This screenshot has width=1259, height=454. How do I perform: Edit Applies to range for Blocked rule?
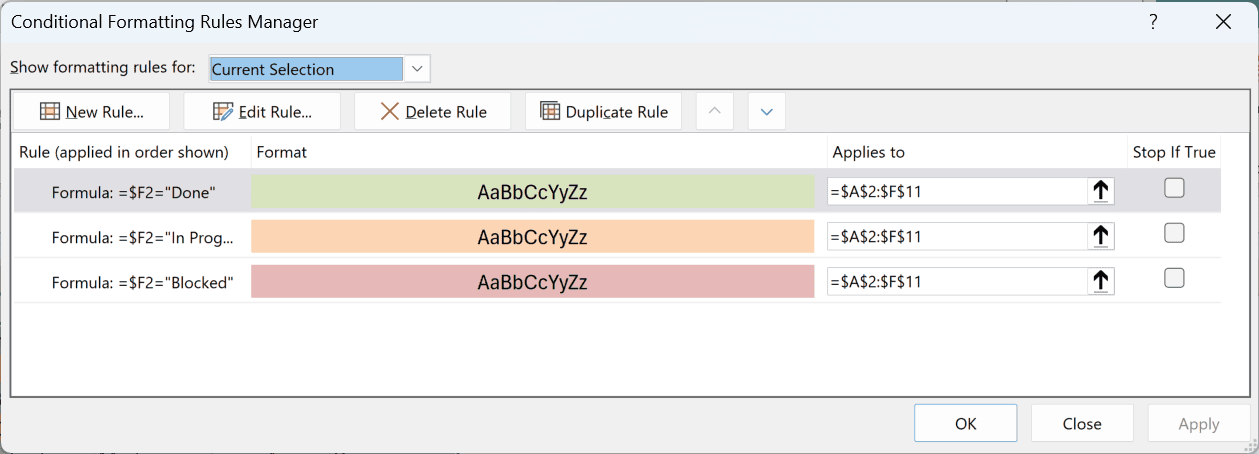tap(957, 282)
